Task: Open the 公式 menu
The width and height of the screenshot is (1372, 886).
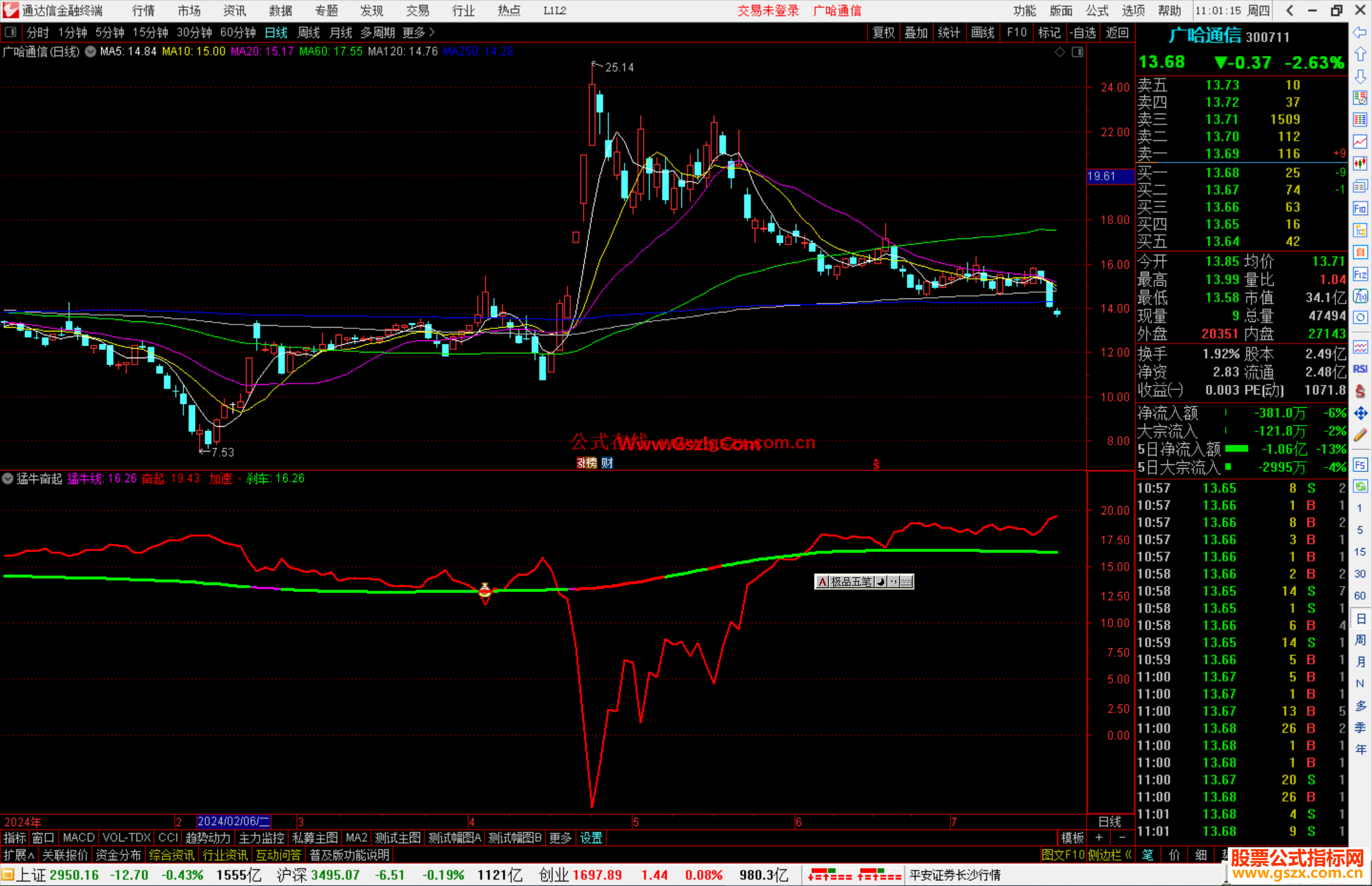Action: point(1097,11)
